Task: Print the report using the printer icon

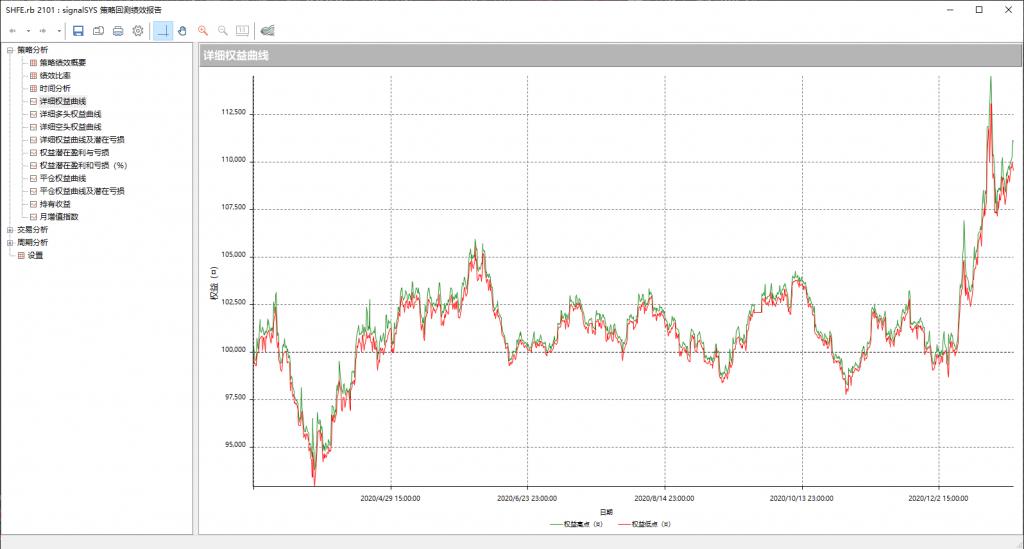Action: click(118, 31)
